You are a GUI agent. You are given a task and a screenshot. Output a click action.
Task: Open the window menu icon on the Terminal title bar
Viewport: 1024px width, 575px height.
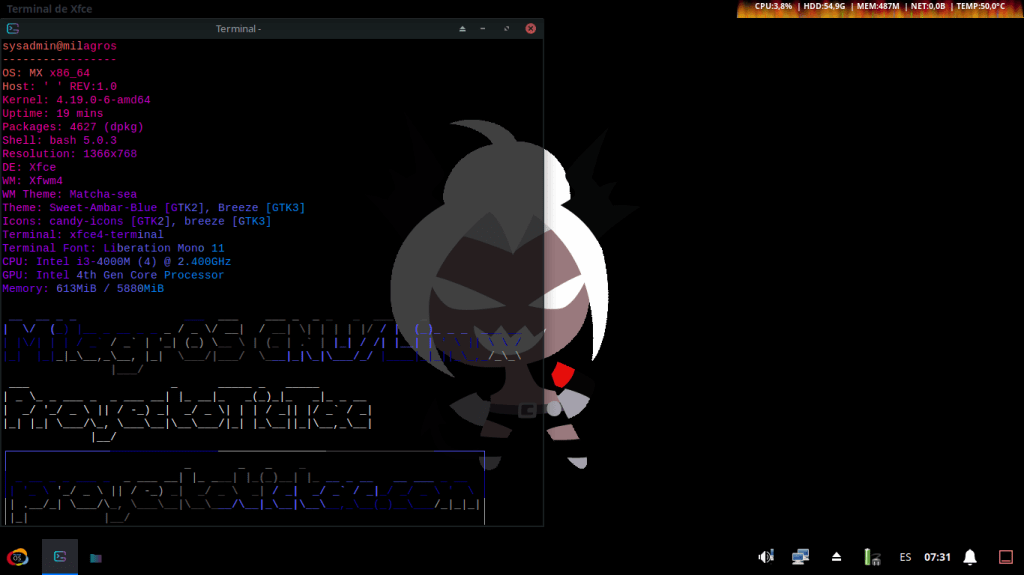(x=12, y=29)
